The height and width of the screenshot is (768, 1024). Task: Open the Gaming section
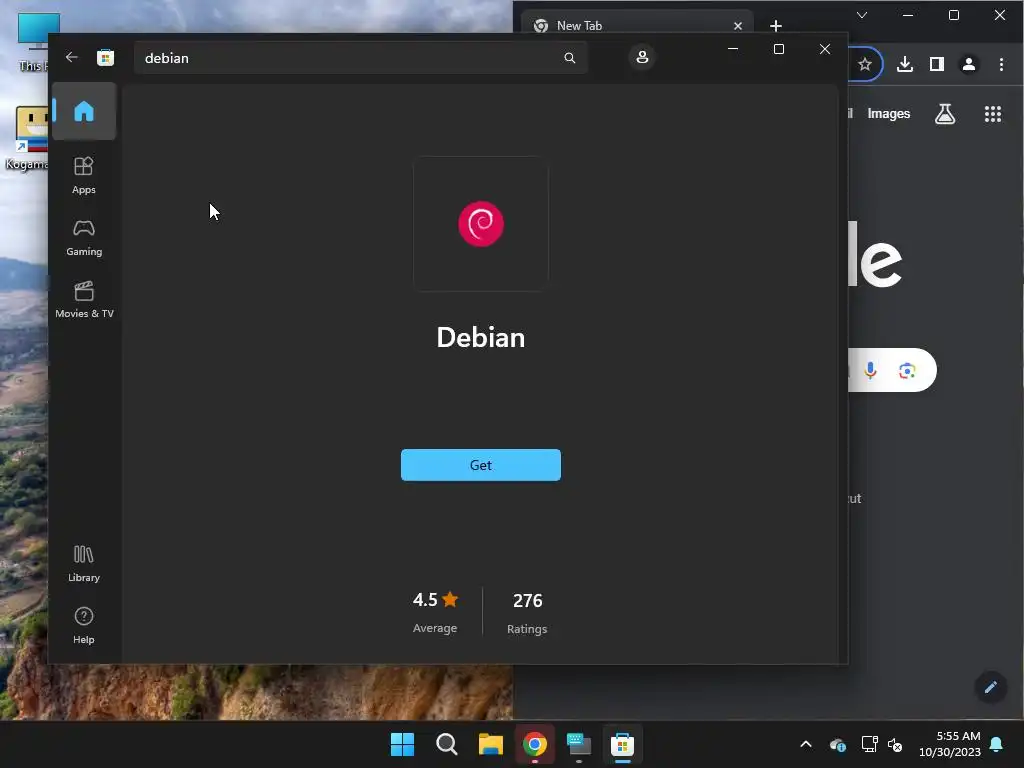point(84,237)
